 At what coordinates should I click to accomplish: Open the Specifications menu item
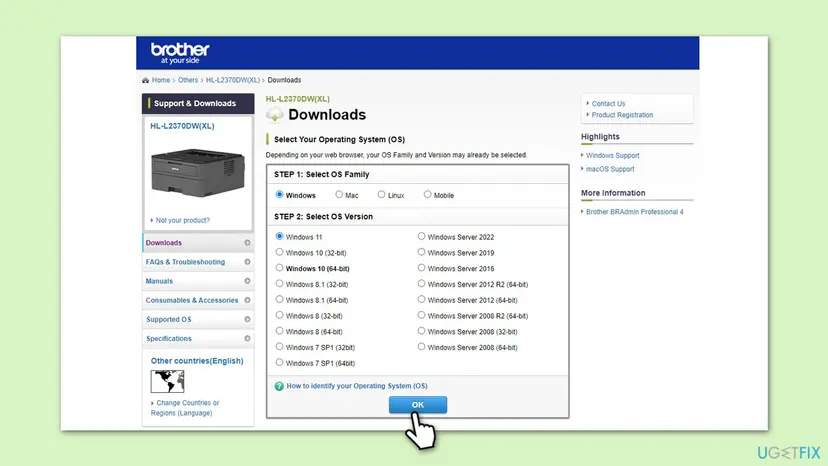(x=198, y=338)
